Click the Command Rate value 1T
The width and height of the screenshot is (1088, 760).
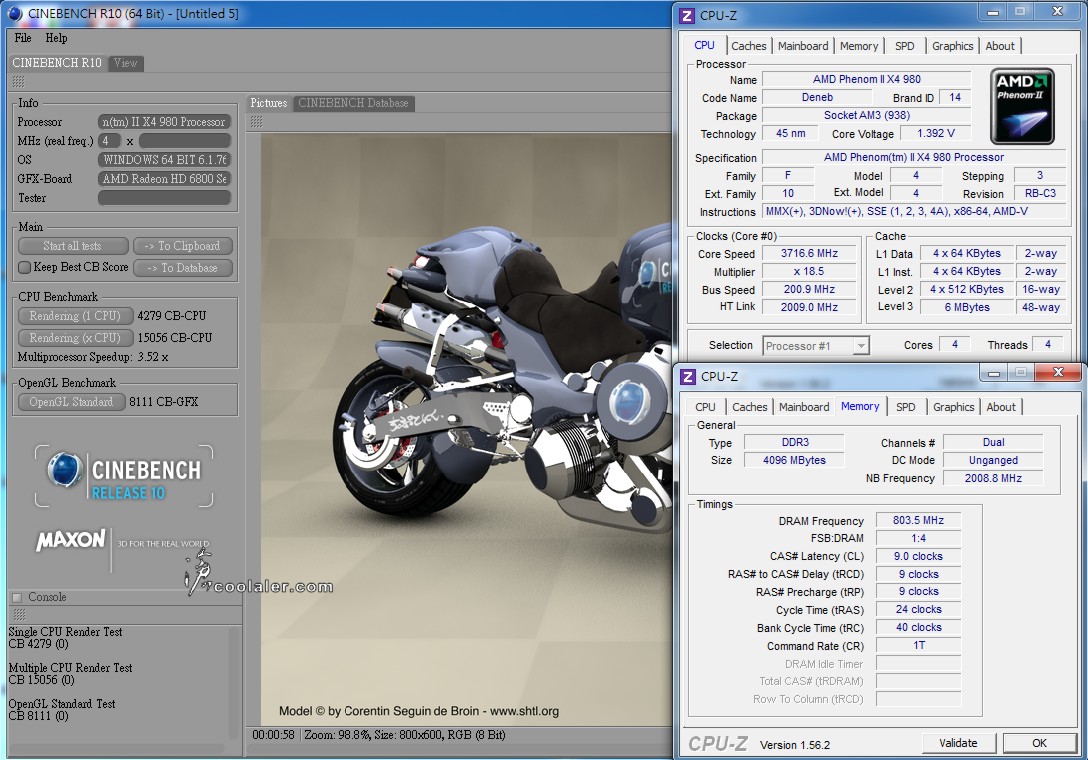pos(918,645)
